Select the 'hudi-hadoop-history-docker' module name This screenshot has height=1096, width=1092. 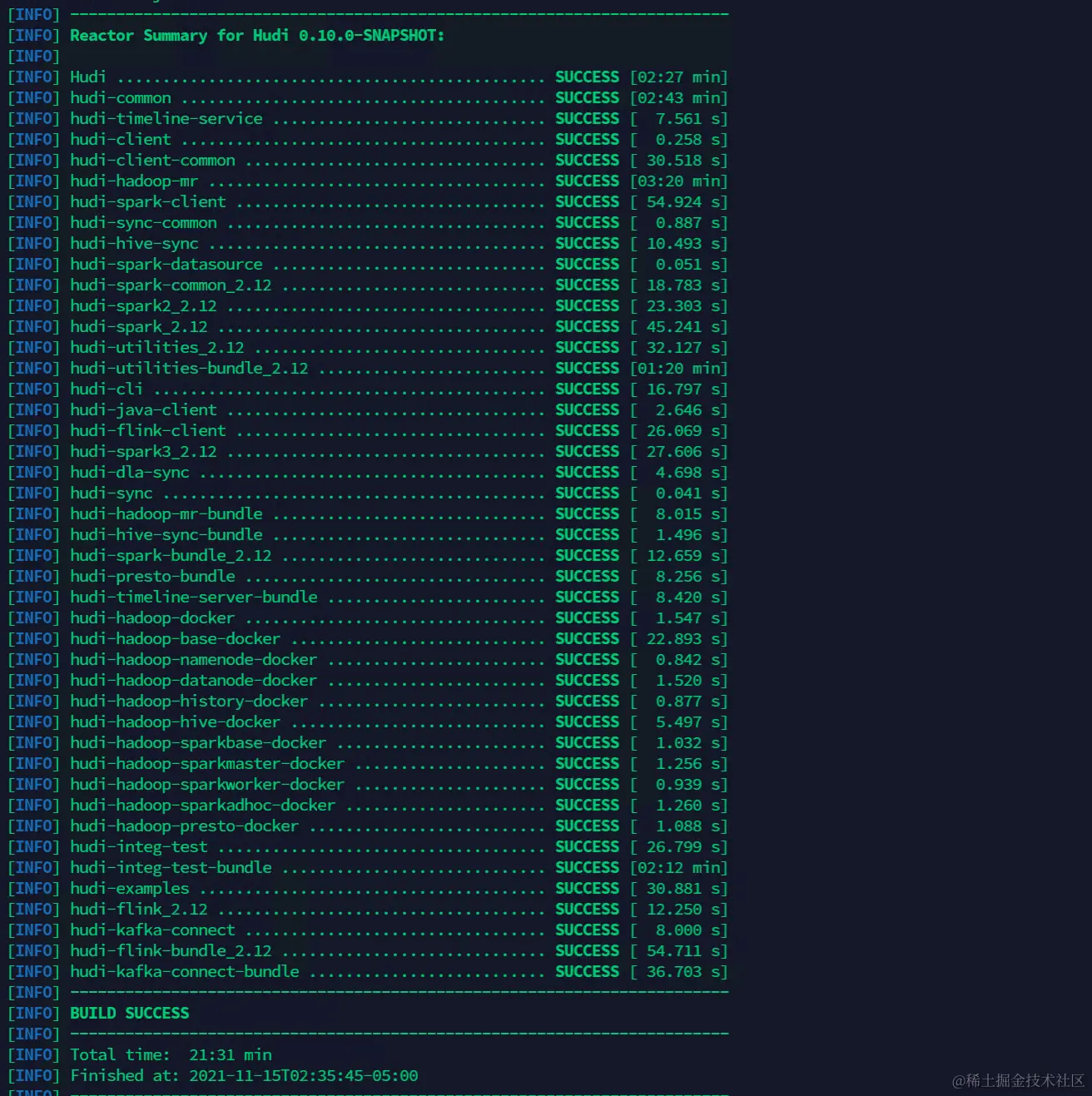pyautogui.click(x=189, y=701)
